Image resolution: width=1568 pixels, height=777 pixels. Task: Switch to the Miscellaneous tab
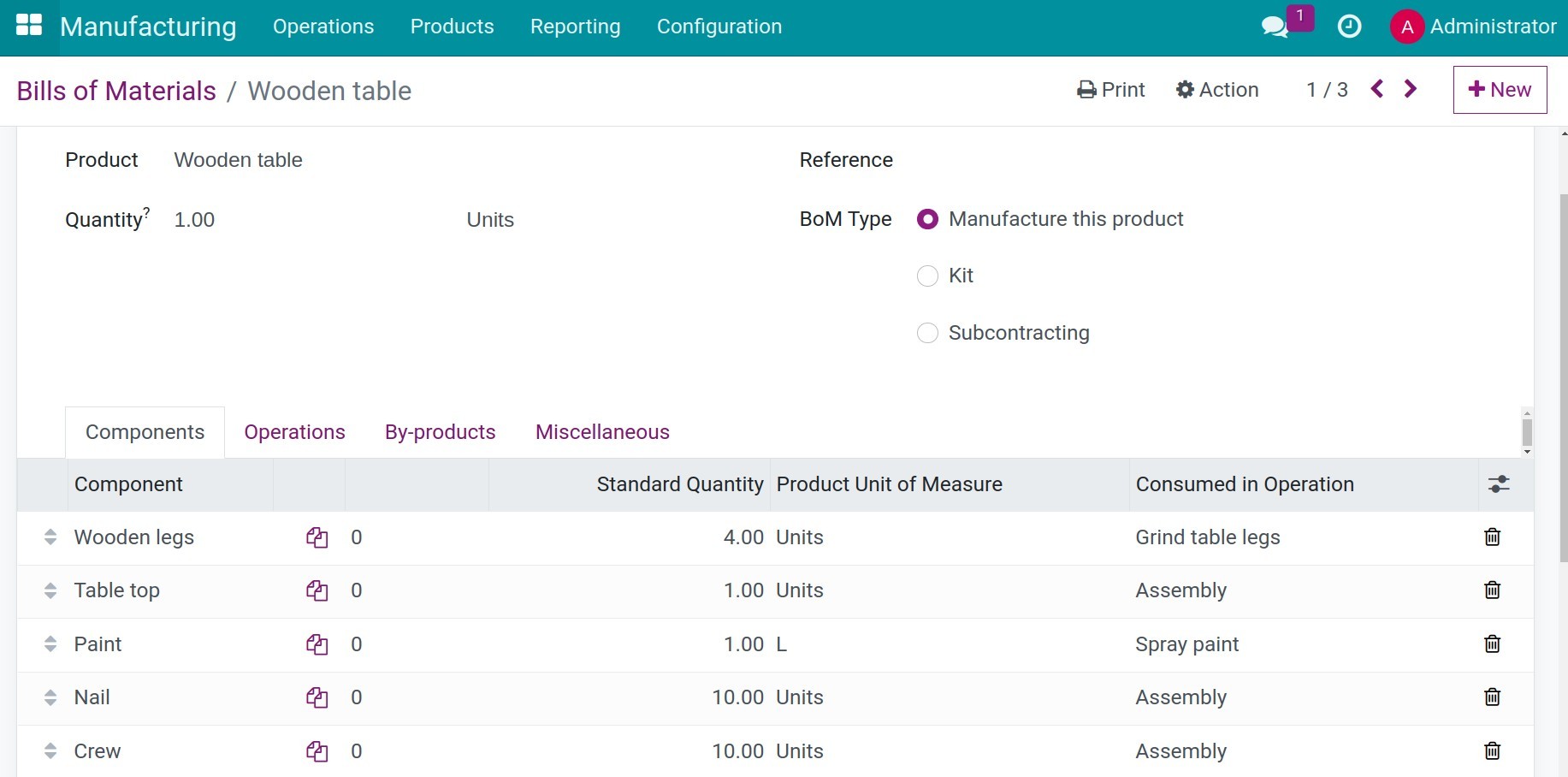pos(602,432)
